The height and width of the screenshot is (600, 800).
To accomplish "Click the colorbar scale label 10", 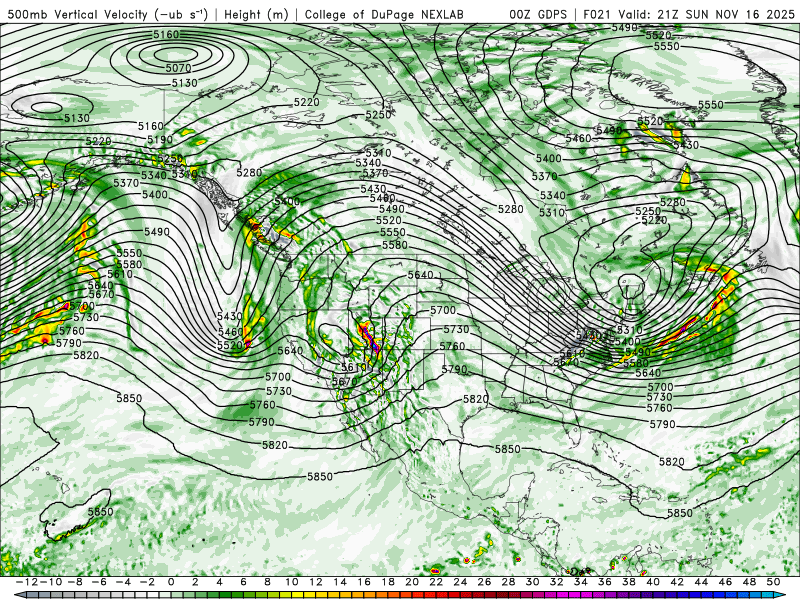I will (x=292, y=582).
